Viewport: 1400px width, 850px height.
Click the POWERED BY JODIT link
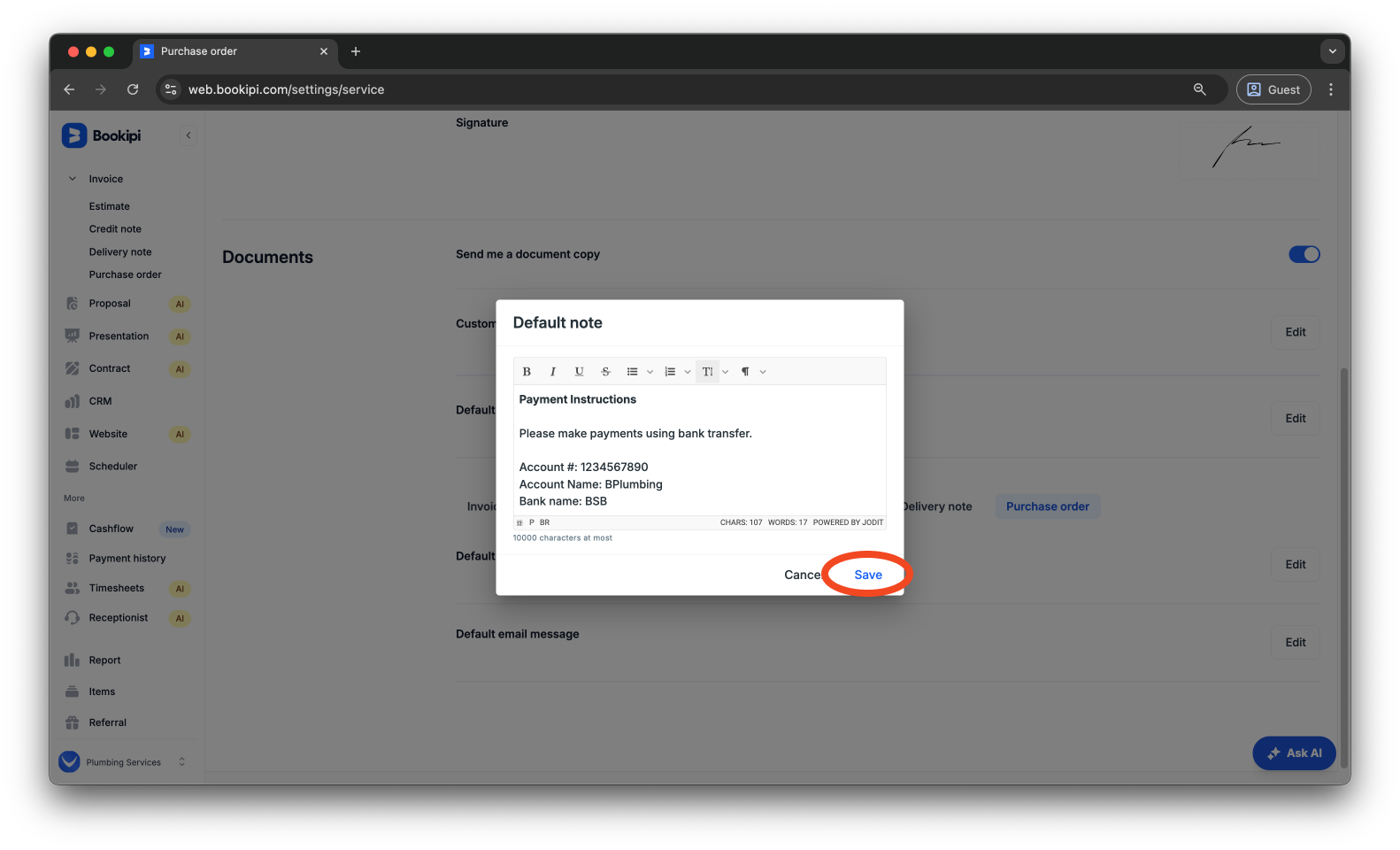click(x=848, y=522)
